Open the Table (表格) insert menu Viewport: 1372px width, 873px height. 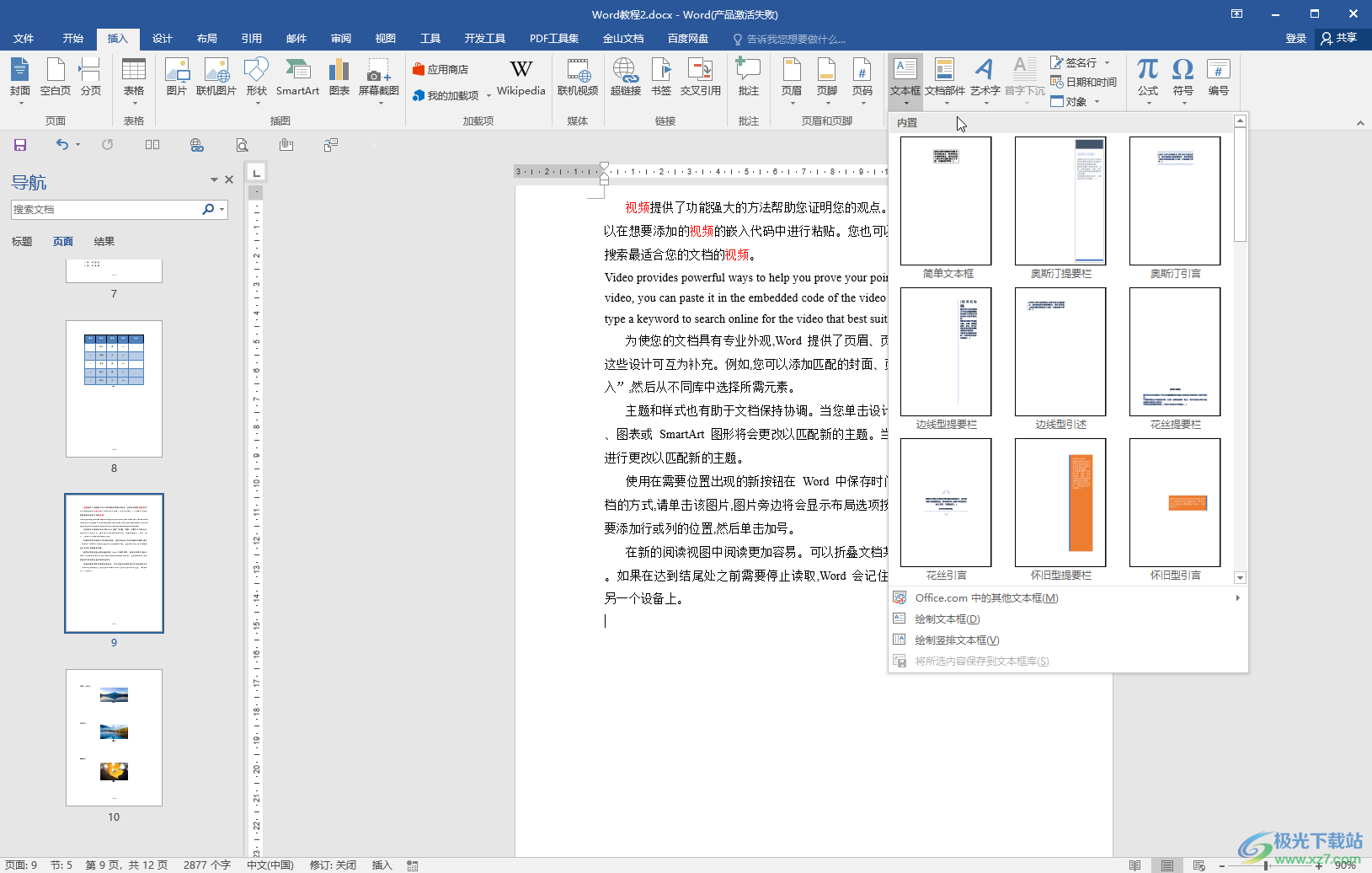[x=134, y=81]
